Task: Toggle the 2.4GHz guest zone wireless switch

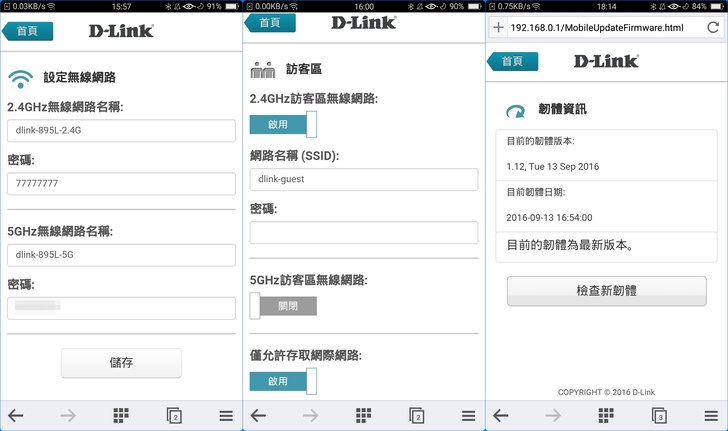Action: [283, 124]
